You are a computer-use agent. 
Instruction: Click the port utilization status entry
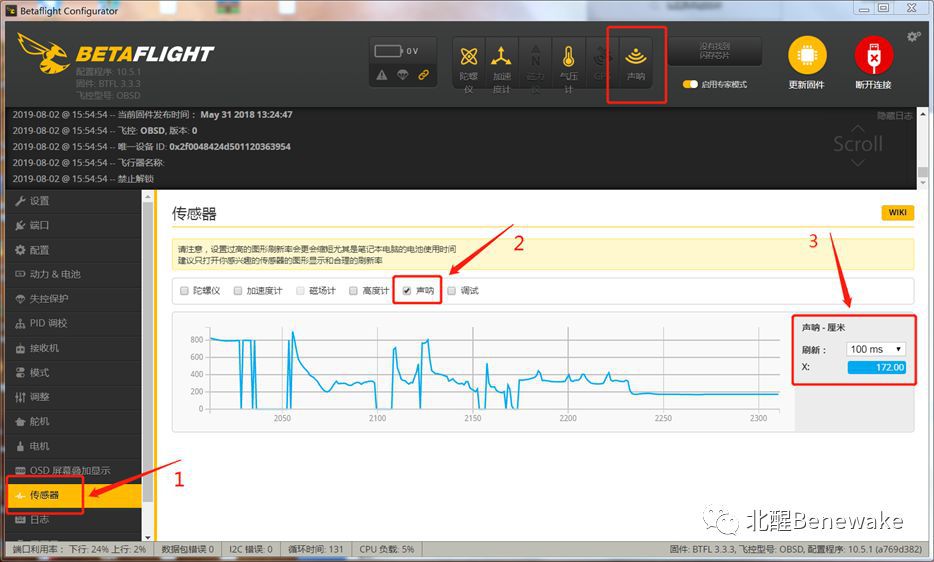point(79,549)
